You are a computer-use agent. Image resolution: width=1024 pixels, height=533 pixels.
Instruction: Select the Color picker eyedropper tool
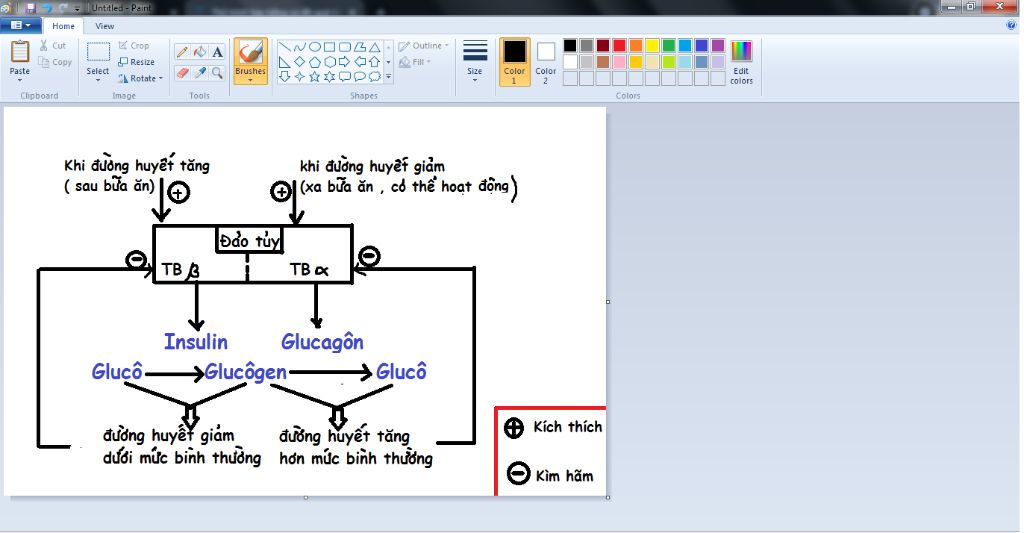click(200, 73)
